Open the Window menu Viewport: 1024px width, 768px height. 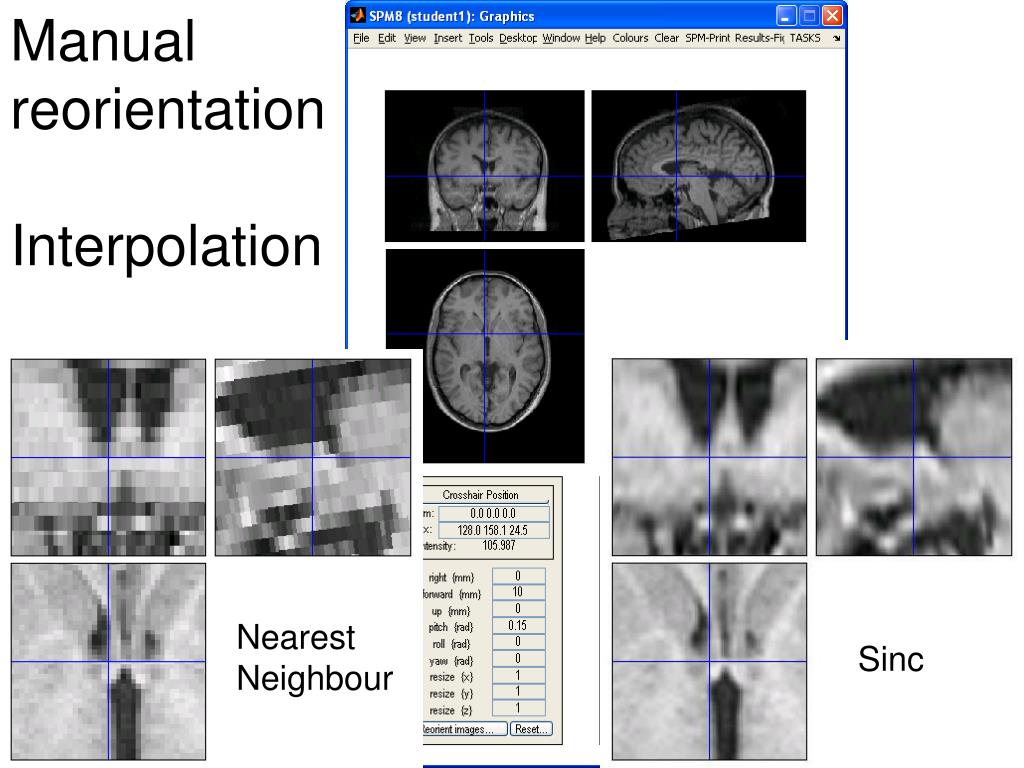561,38
